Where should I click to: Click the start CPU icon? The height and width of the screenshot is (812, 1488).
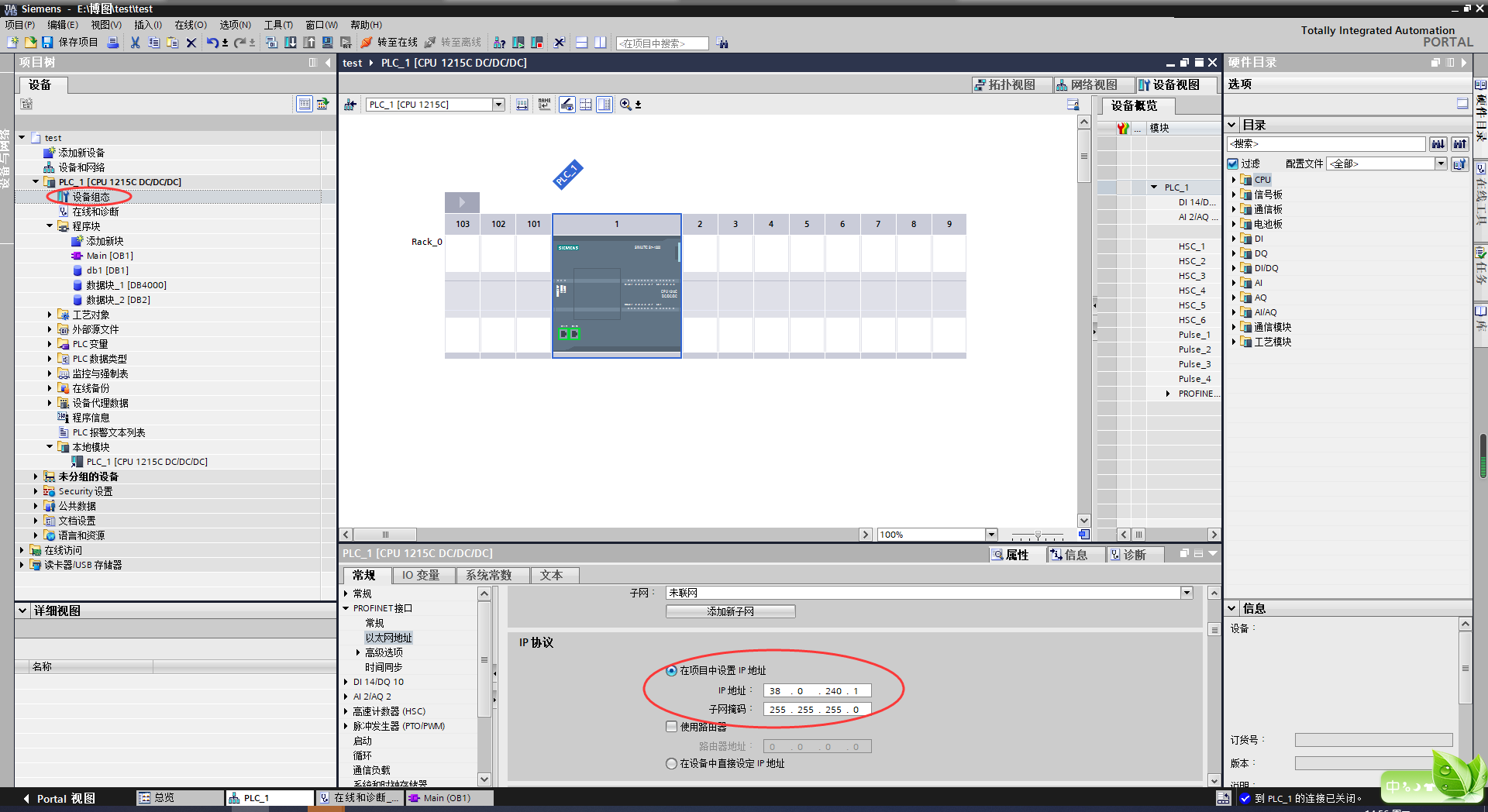[518, 43]
